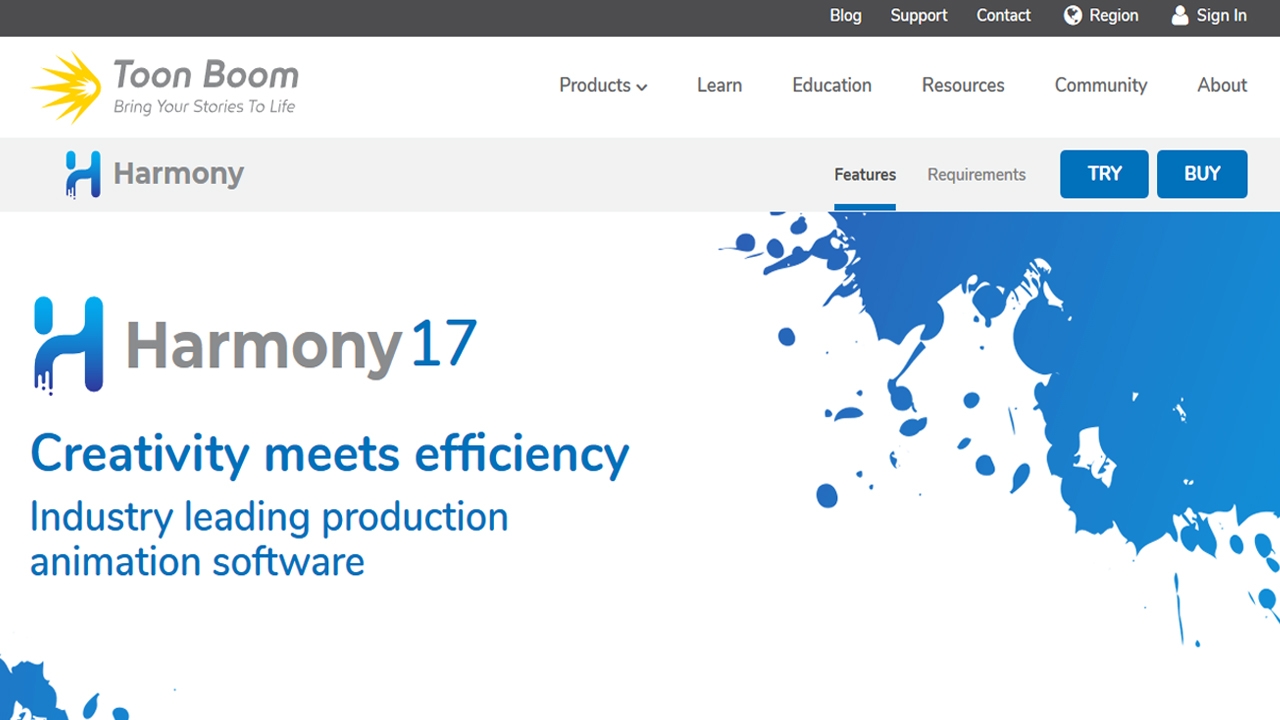Click the Toon Boom wordmark text

click(x=205, y=74)
